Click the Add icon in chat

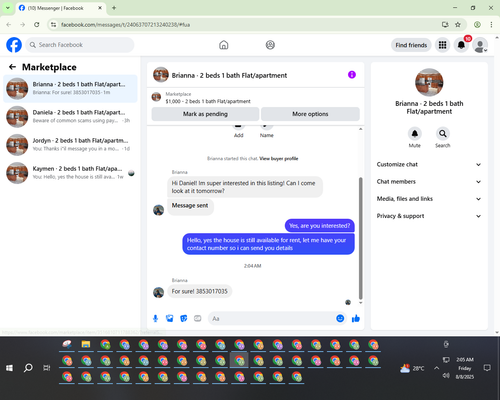238,126
